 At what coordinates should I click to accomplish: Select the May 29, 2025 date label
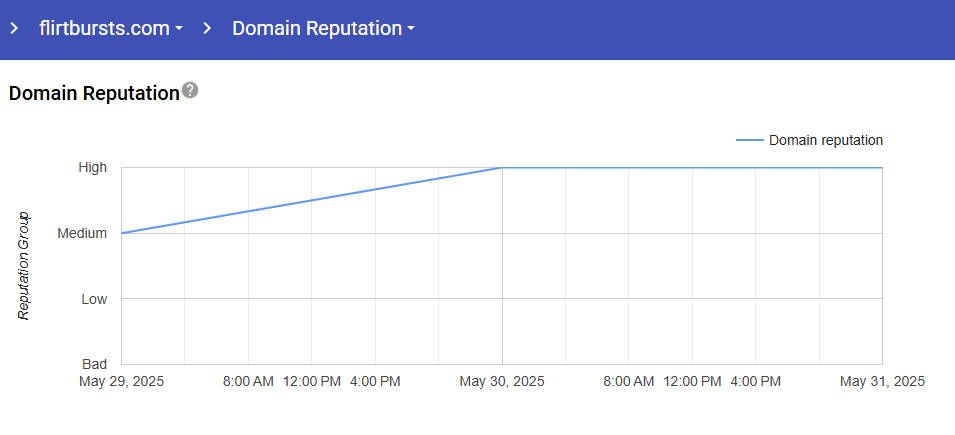coord(122,381)
